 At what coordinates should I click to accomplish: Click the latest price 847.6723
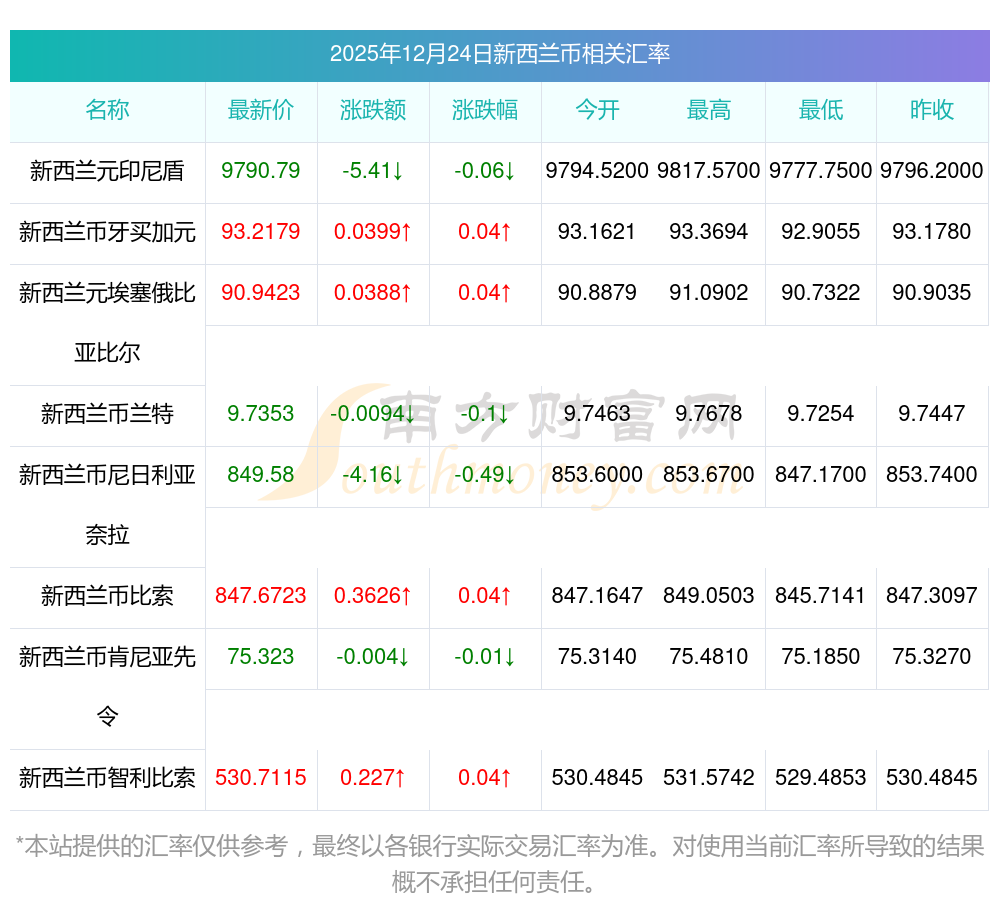[261, 595]
